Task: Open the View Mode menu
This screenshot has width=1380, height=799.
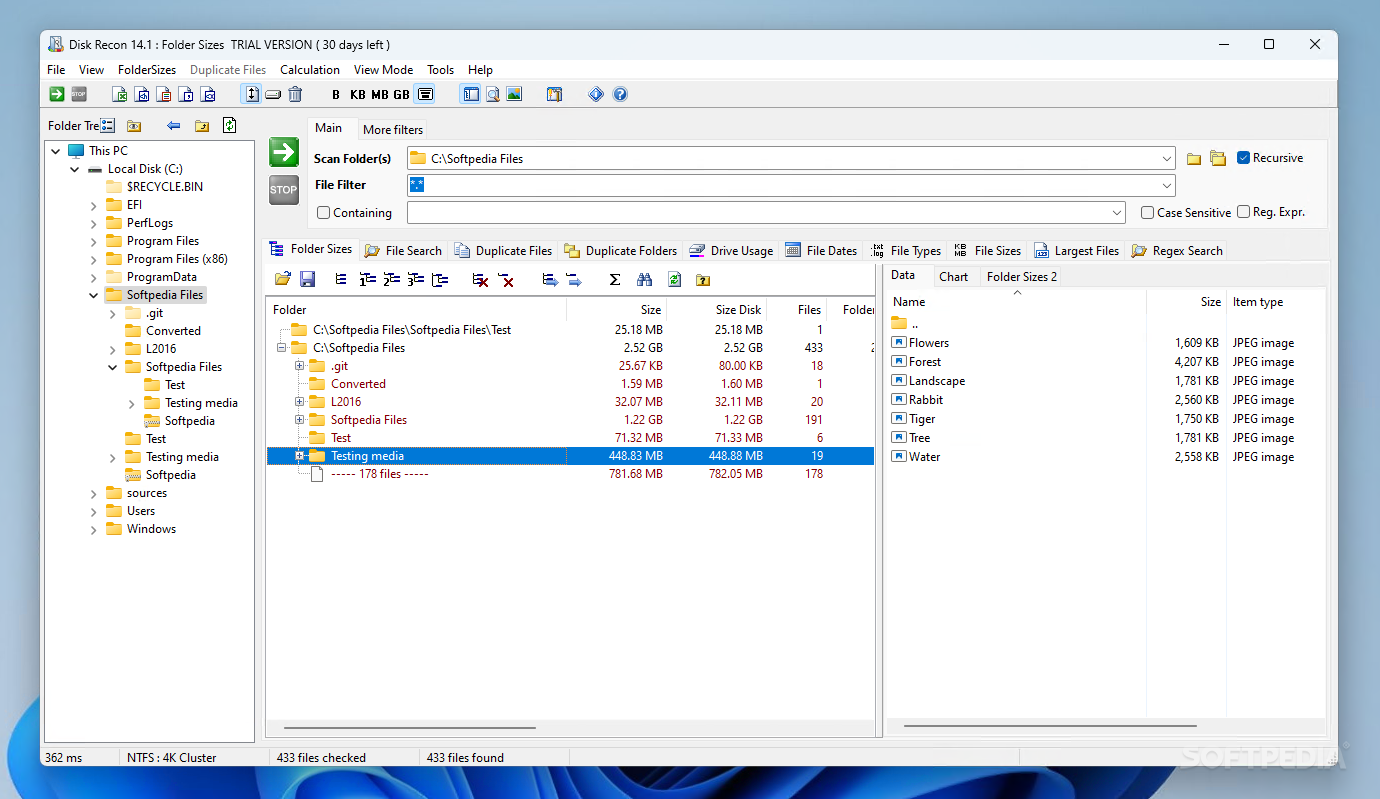Action: click(383, 70)
